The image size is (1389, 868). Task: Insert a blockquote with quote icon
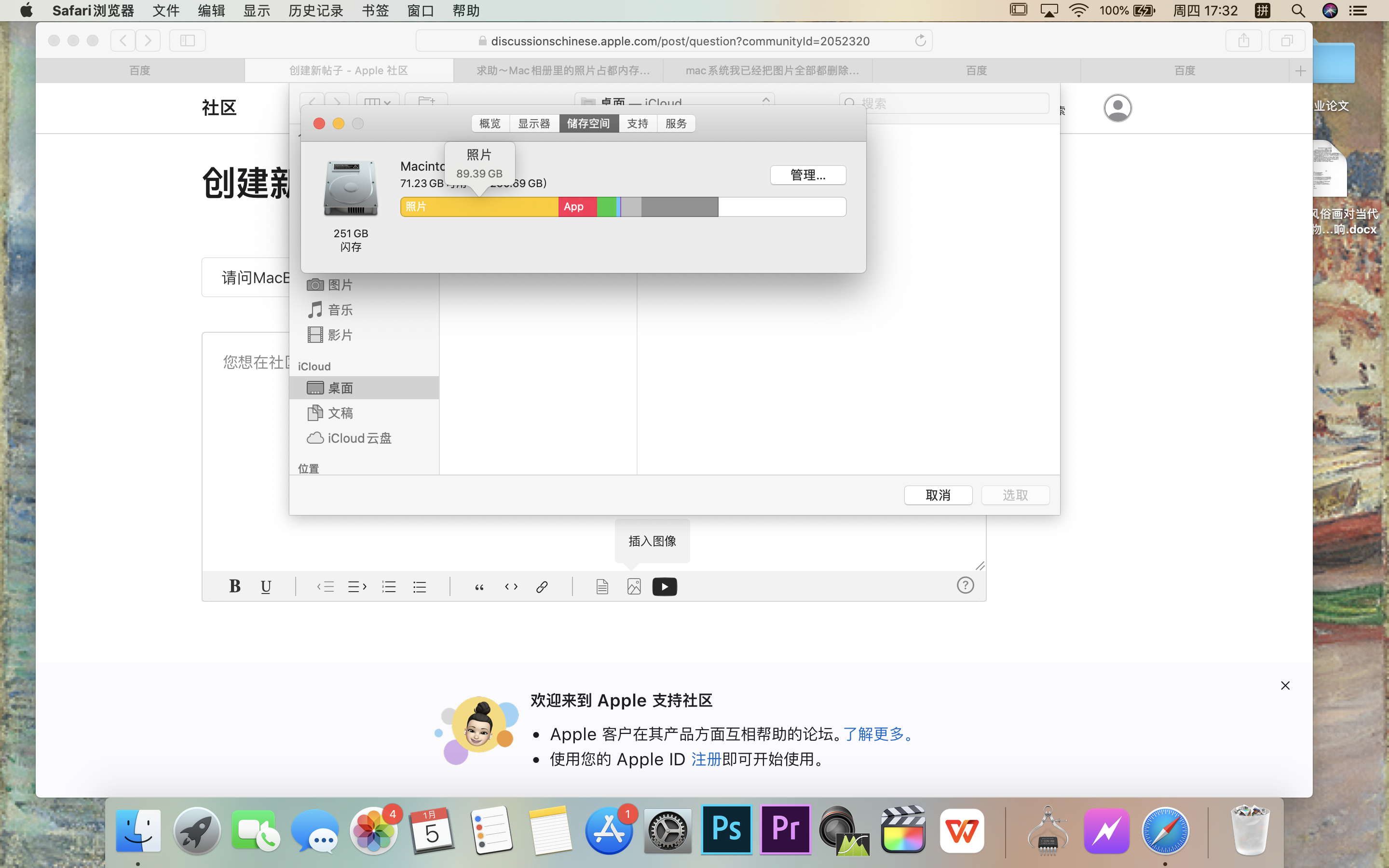[479, 586]
